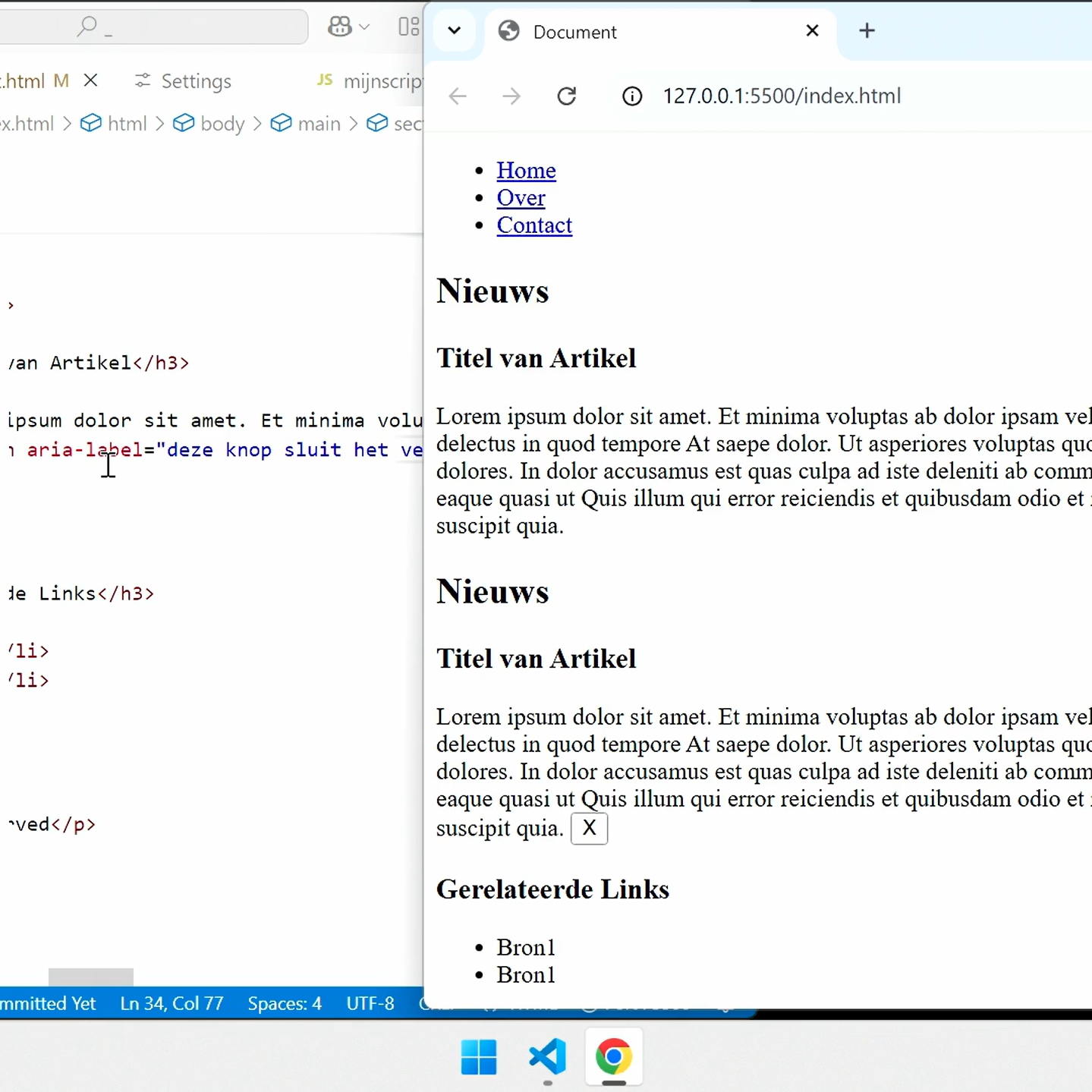Change indentation via Spaces: 4 status item
Image resolution: width=1092 pixels, height=1092 pixels.
point(285,1003)
